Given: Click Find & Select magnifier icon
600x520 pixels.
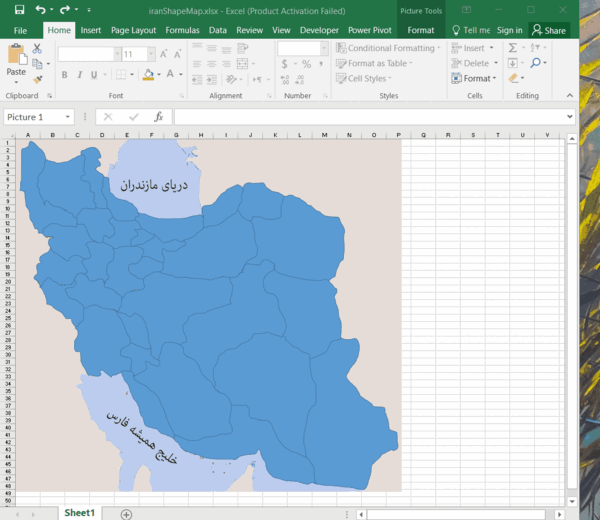Looking at the screenshot, I should click(x=535, y=63).
